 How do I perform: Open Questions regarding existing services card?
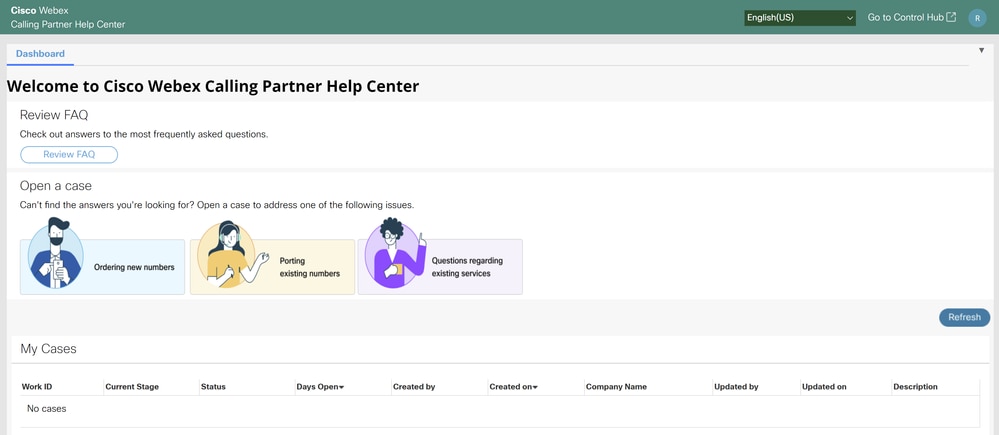[x=440, y=267]
